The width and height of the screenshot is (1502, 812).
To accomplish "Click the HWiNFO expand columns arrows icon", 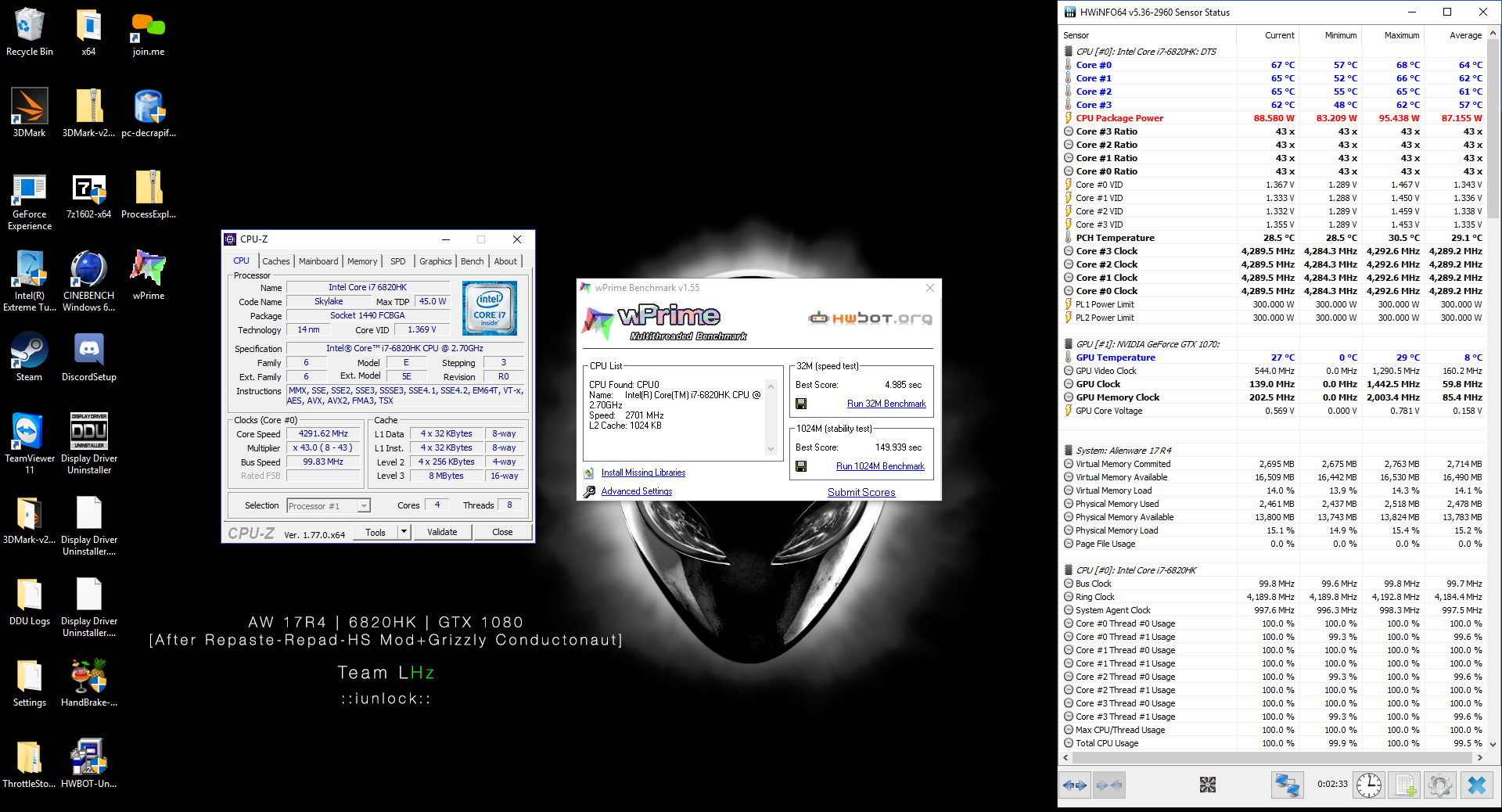I will click(1075, 785).
